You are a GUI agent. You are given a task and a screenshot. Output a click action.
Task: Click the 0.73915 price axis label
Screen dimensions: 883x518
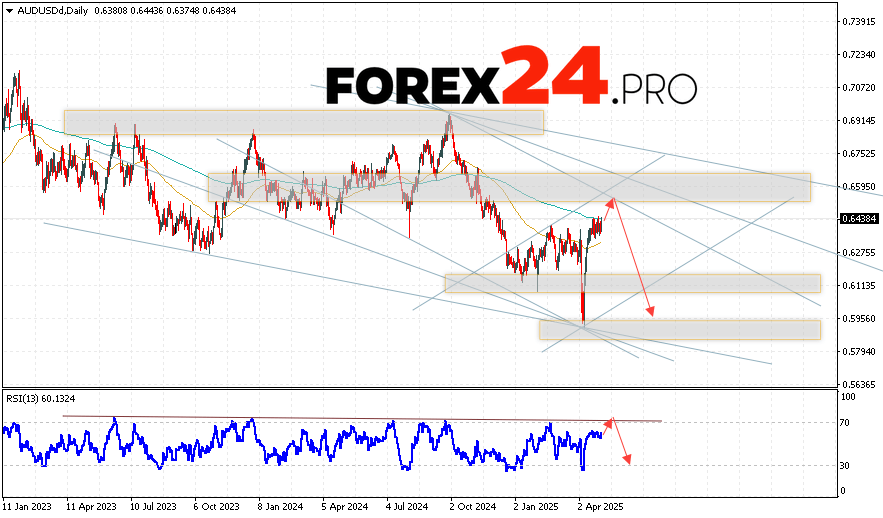(859, 22)
